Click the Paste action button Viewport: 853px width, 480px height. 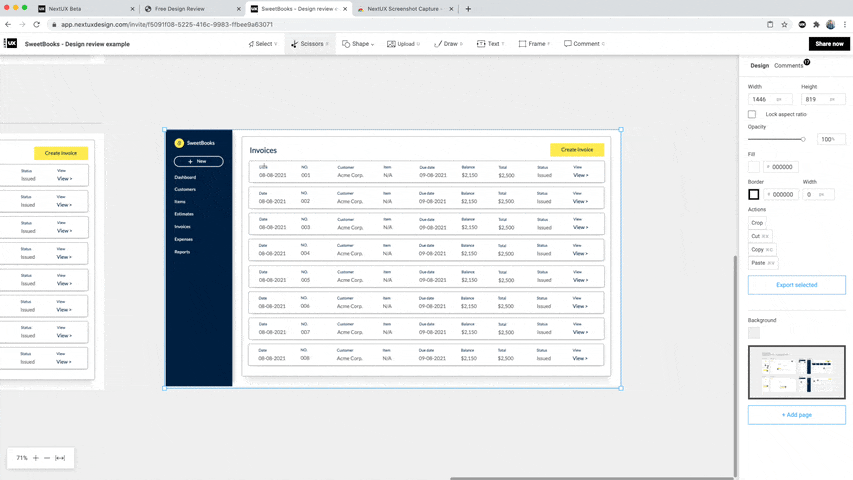pos(763,263)
